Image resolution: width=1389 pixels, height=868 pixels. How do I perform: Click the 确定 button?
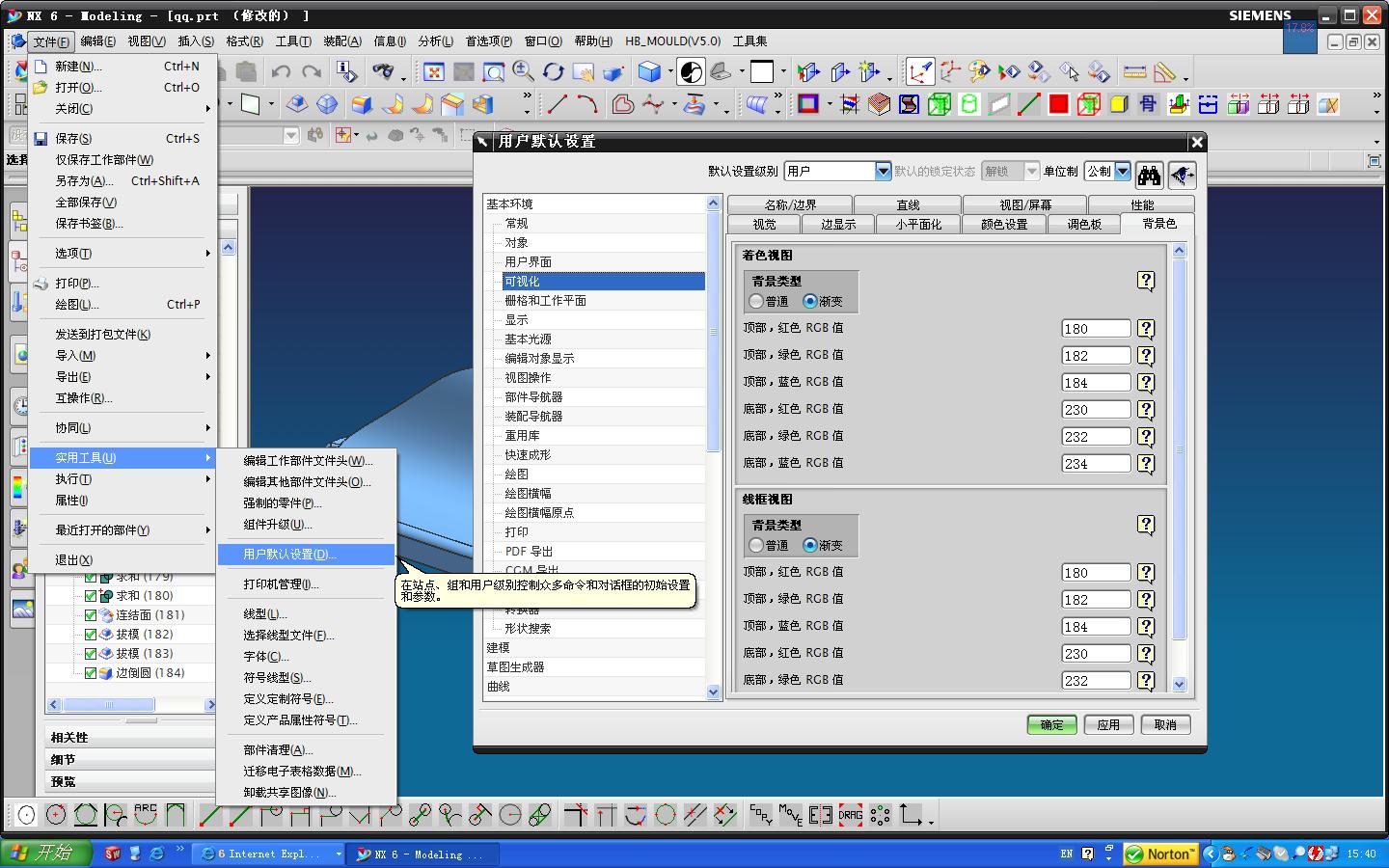click(1051, 725)
